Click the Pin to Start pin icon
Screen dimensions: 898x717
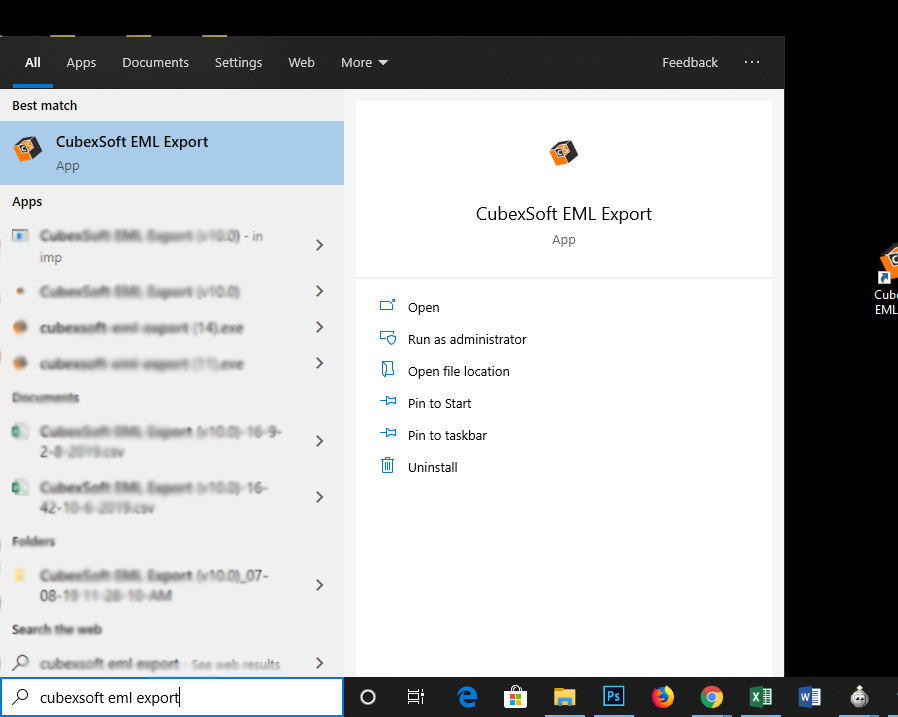pyautogui.click(x=388, y=401)
